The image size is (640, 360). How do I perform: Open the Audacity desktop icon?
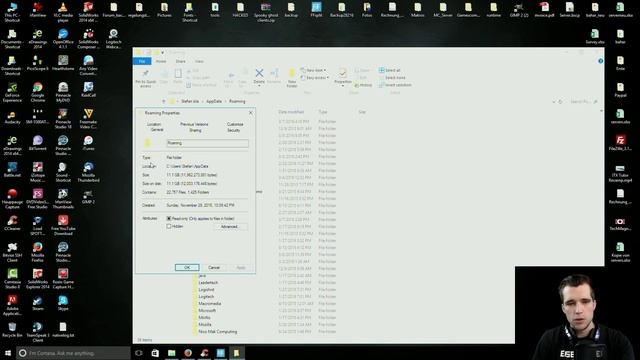[12, 118]
